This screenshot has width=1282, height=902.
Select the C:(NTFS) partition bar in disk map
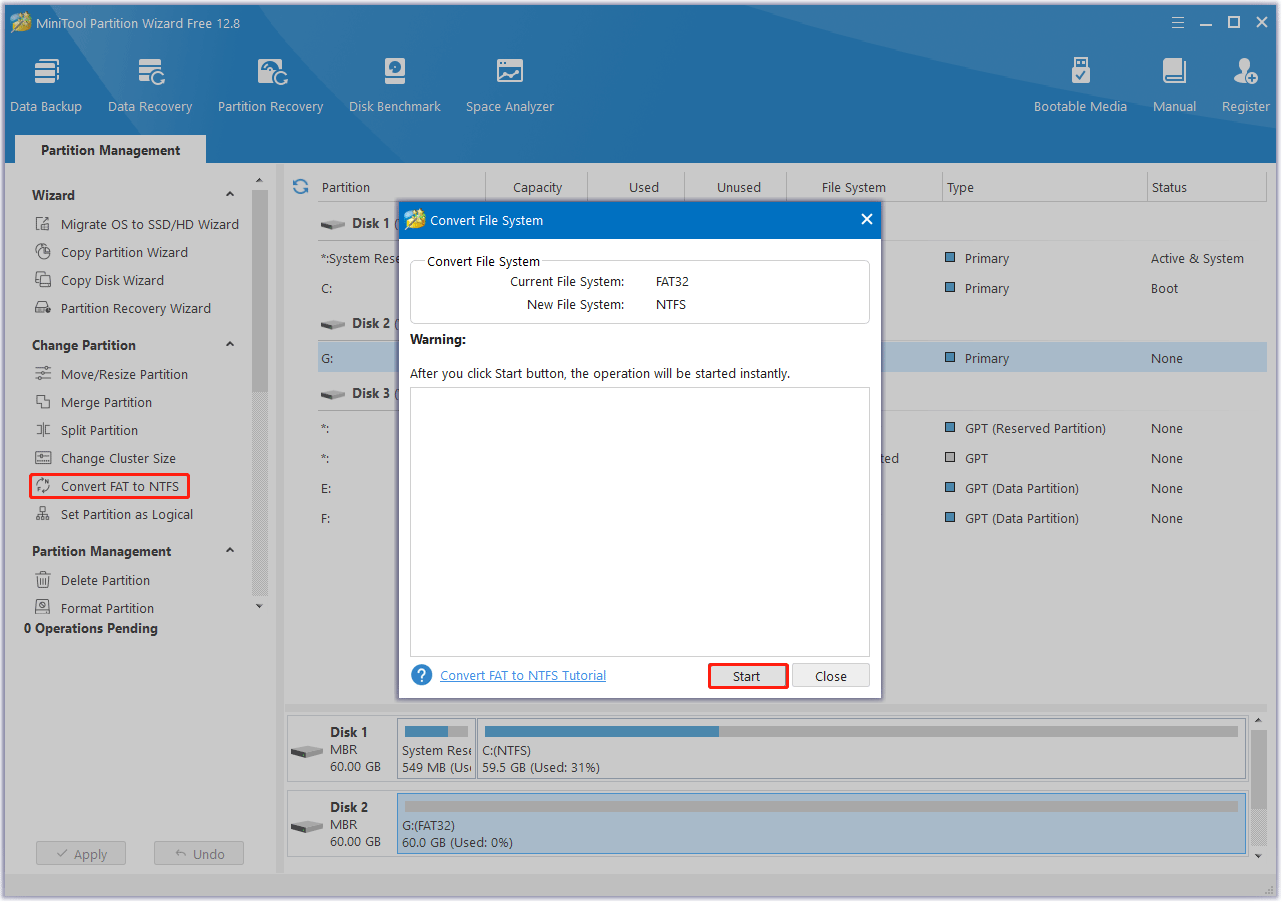coord(862,749)
